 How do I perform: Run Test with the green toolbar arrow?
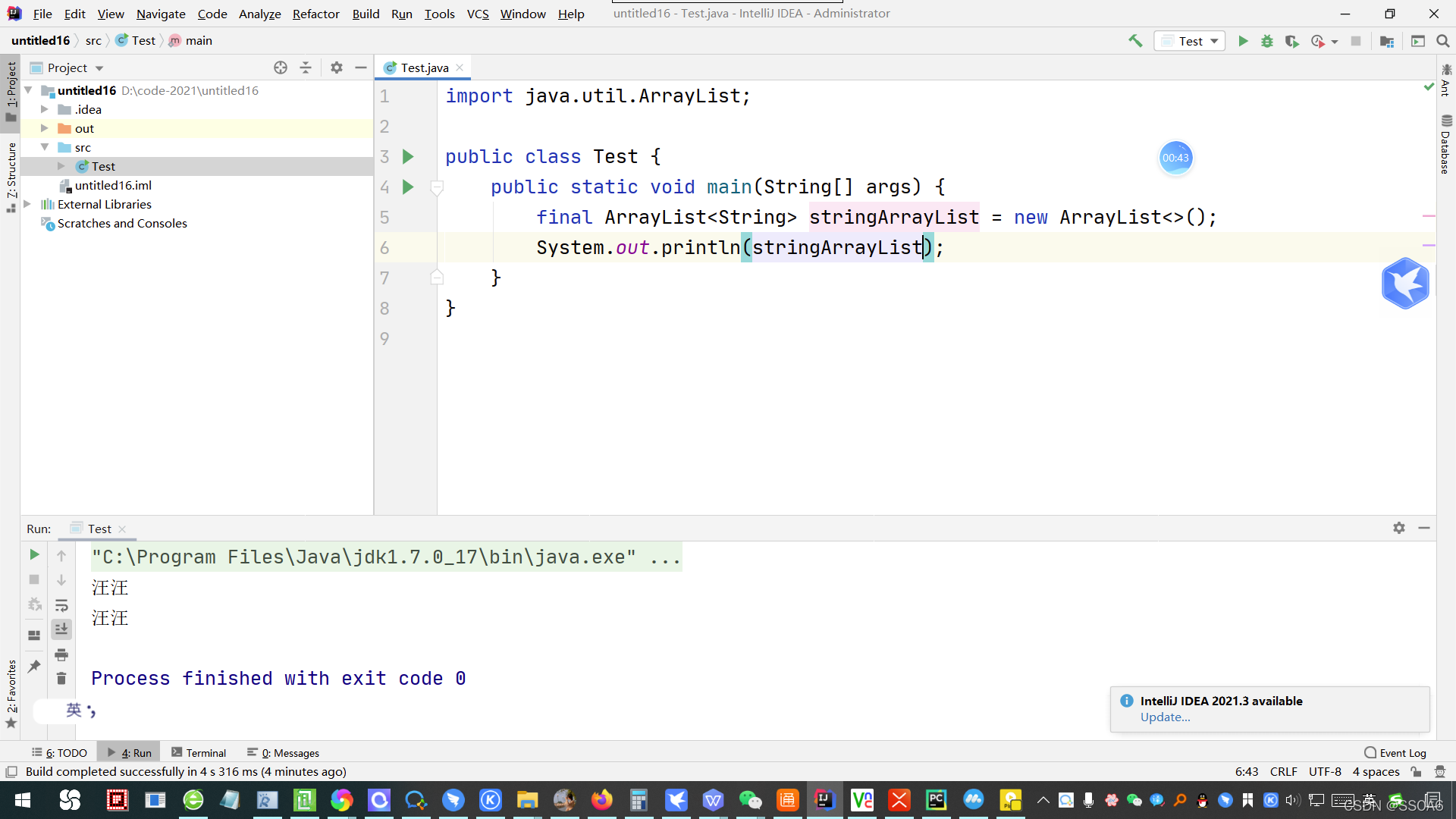(1243, 41)
